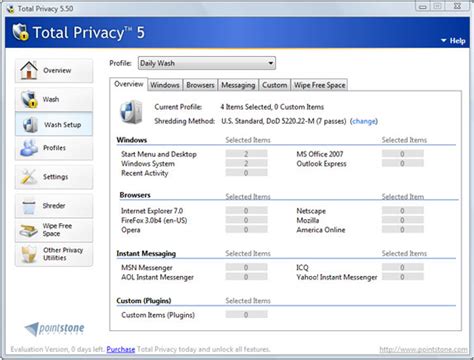The image size is (474, 360).
Task: Click the Browsers section heading
Action: coord(135,195)
